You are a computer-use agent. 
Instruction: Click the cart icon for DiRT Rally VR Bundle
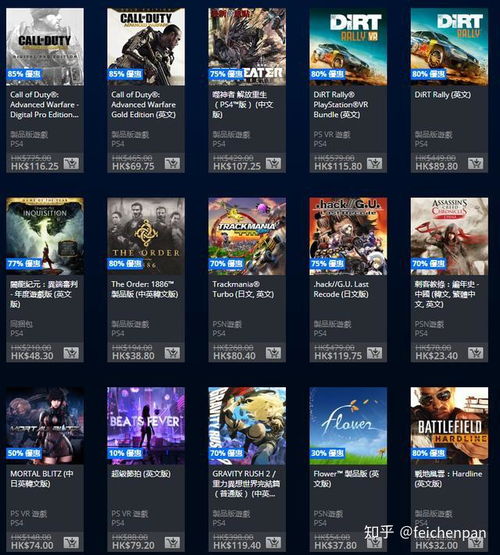(x=374, y=164)
